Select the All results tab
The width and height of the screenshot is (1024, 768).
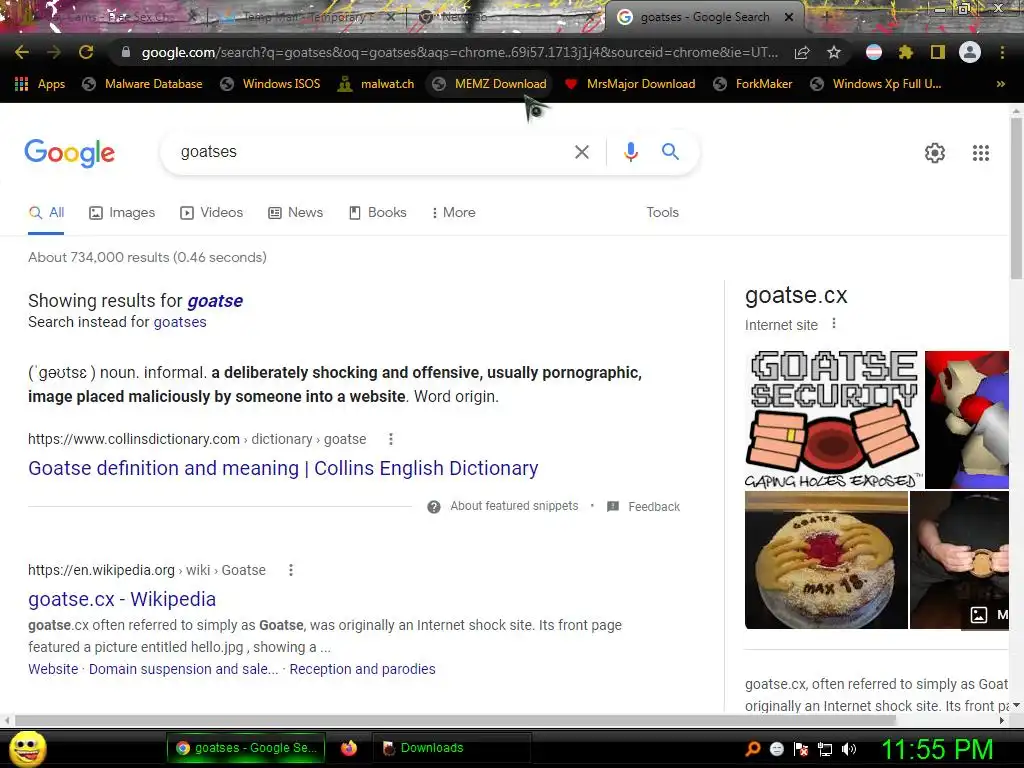click(x=46, y=213)
